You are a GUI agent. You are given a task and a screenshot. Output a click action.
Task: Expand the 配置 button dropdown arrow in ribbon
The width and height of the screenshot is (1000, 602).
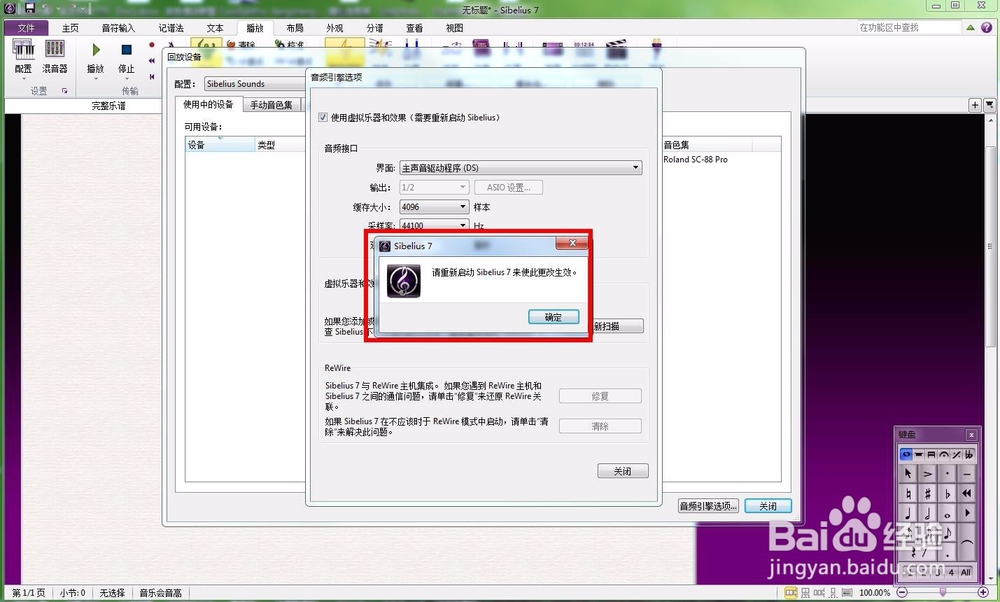pos(24,78)
